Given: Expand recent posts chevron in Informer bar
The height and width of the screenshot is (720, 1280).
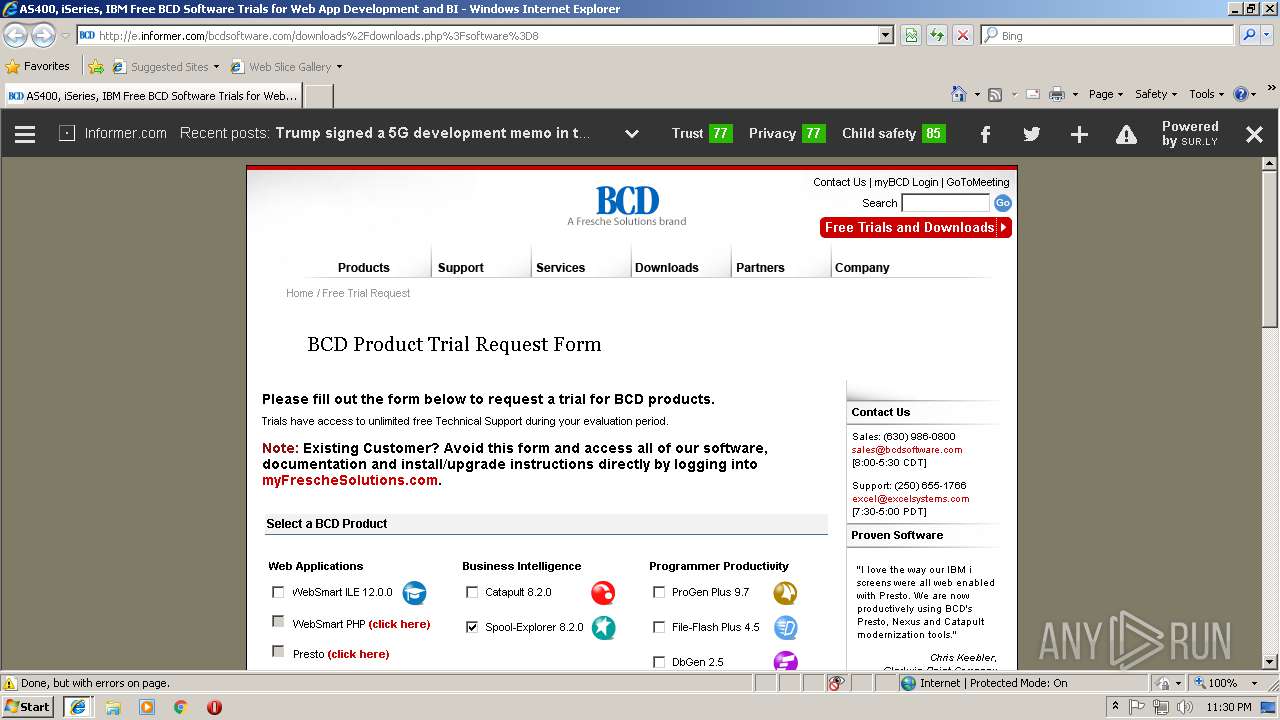Looking at the screenshot, I should (632, 134).
